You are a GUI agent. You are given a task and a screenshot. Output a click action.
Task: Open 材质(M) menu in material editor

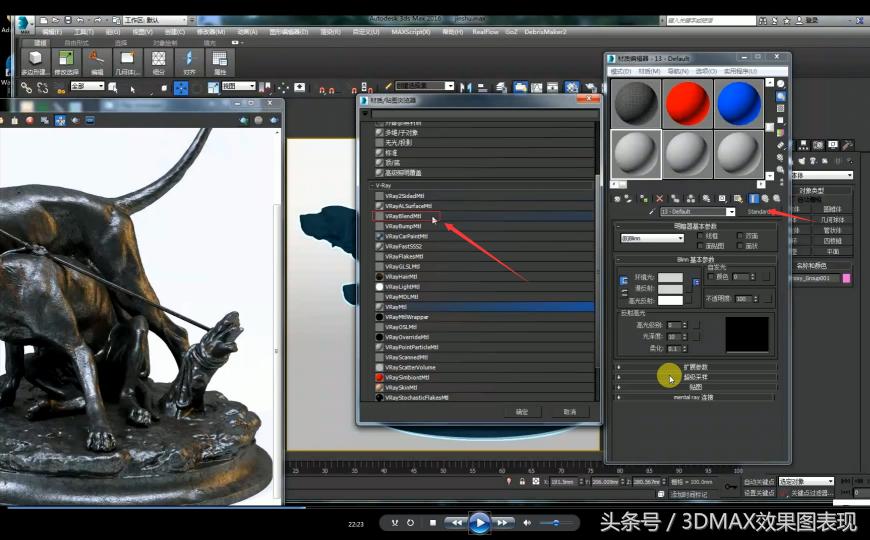(x=649, y=72)
